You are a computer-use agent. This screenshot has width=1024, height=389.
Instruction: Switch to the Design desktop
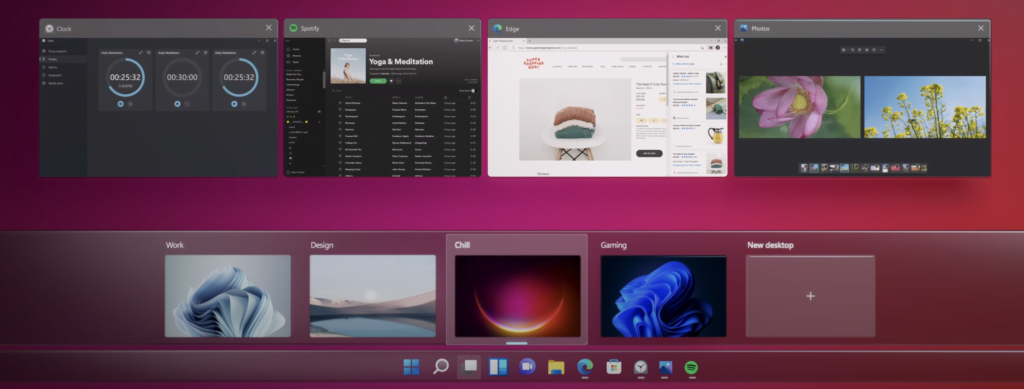coord(373,296)
